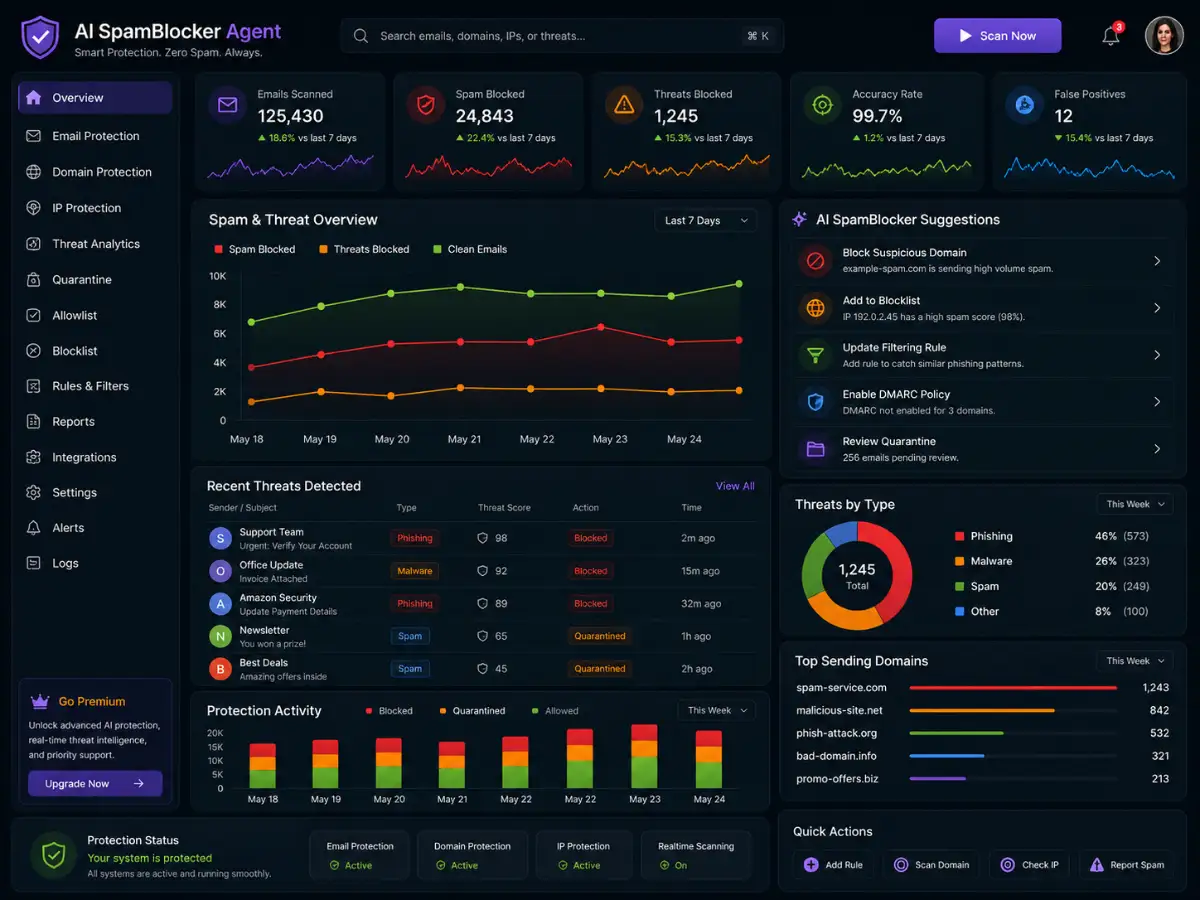This screenshot has height=900, width=1200.
Task: Click the Spam Blocked shield icon
Action: (426, 104)
